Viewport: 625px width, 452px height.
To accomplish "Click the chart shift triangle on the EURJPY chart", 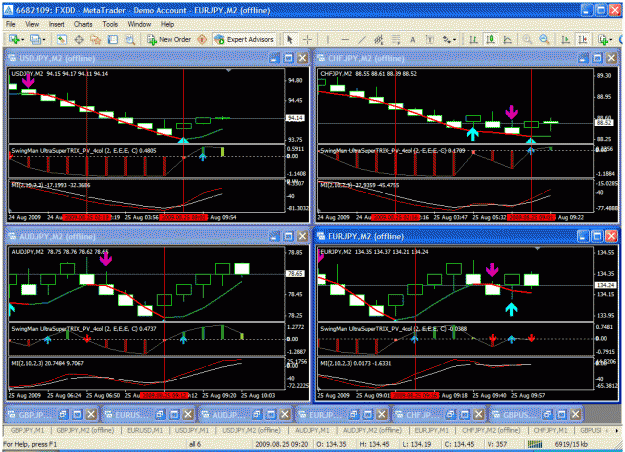I will point(537,248).
